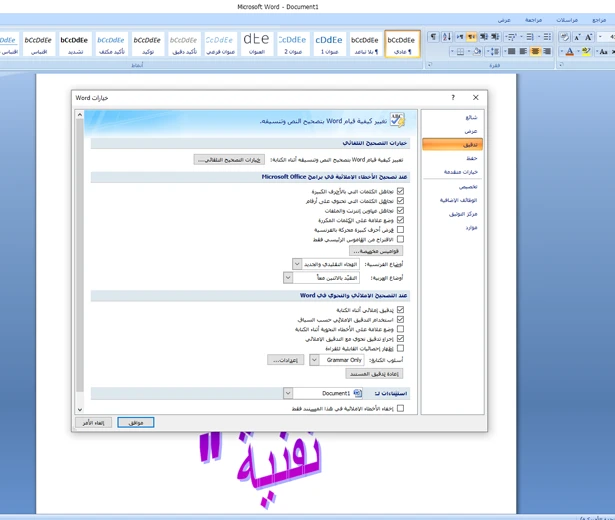Uncheck ignore words containing numbers checkbox
This screenshot has height=520, width=615.
(400, 200)
